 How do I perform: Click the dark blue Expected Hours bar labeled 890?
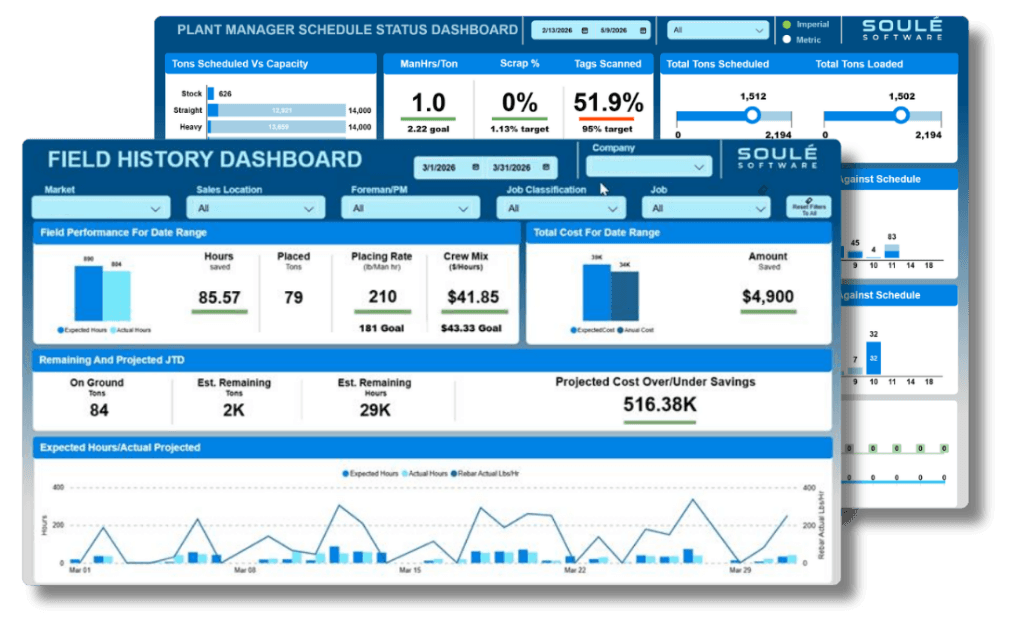[88, 293]
